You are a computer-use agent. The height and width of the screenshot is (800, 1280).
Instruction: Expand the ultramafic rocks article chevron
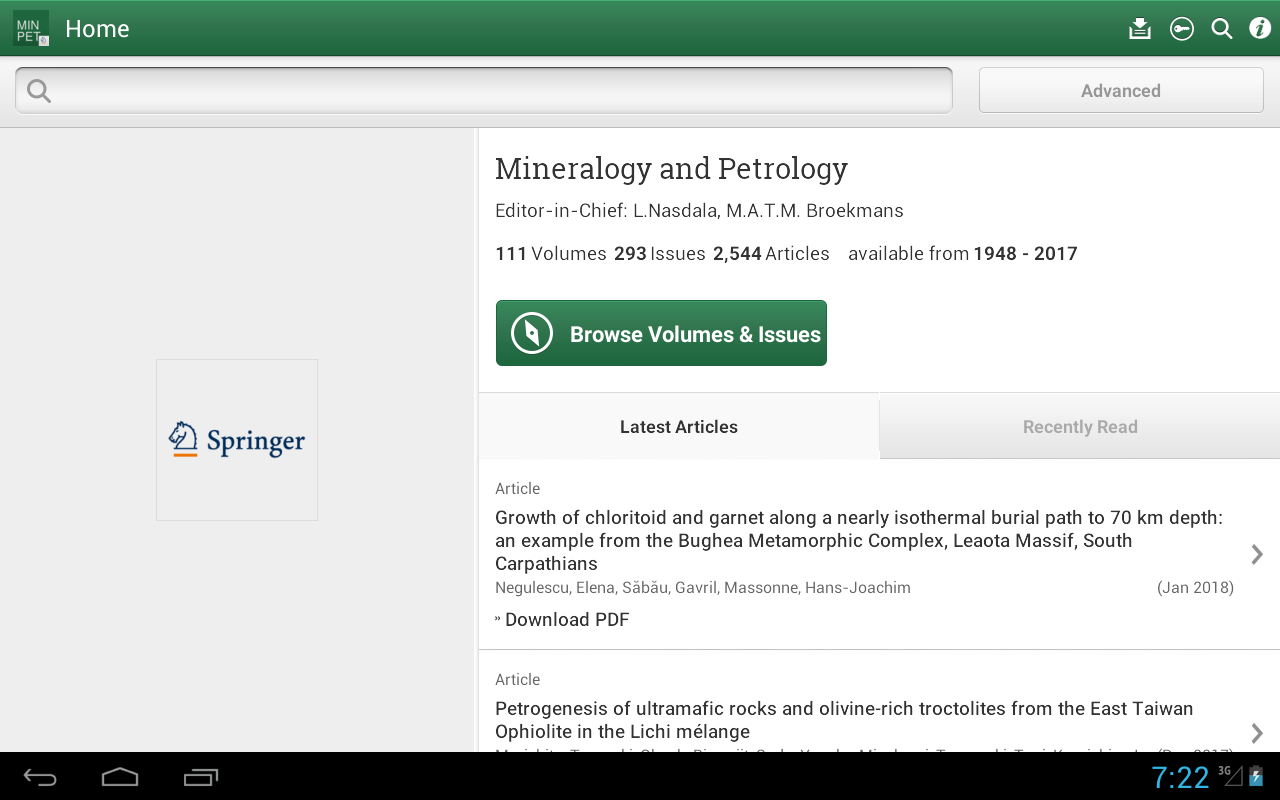pyautogui.click(x=1257, y=733)
